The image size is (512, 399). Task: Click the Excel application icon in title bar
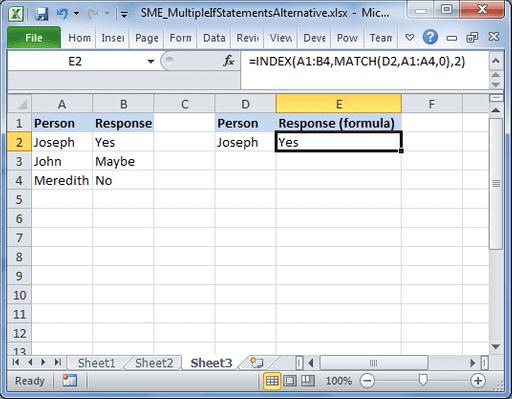(15, 14)
